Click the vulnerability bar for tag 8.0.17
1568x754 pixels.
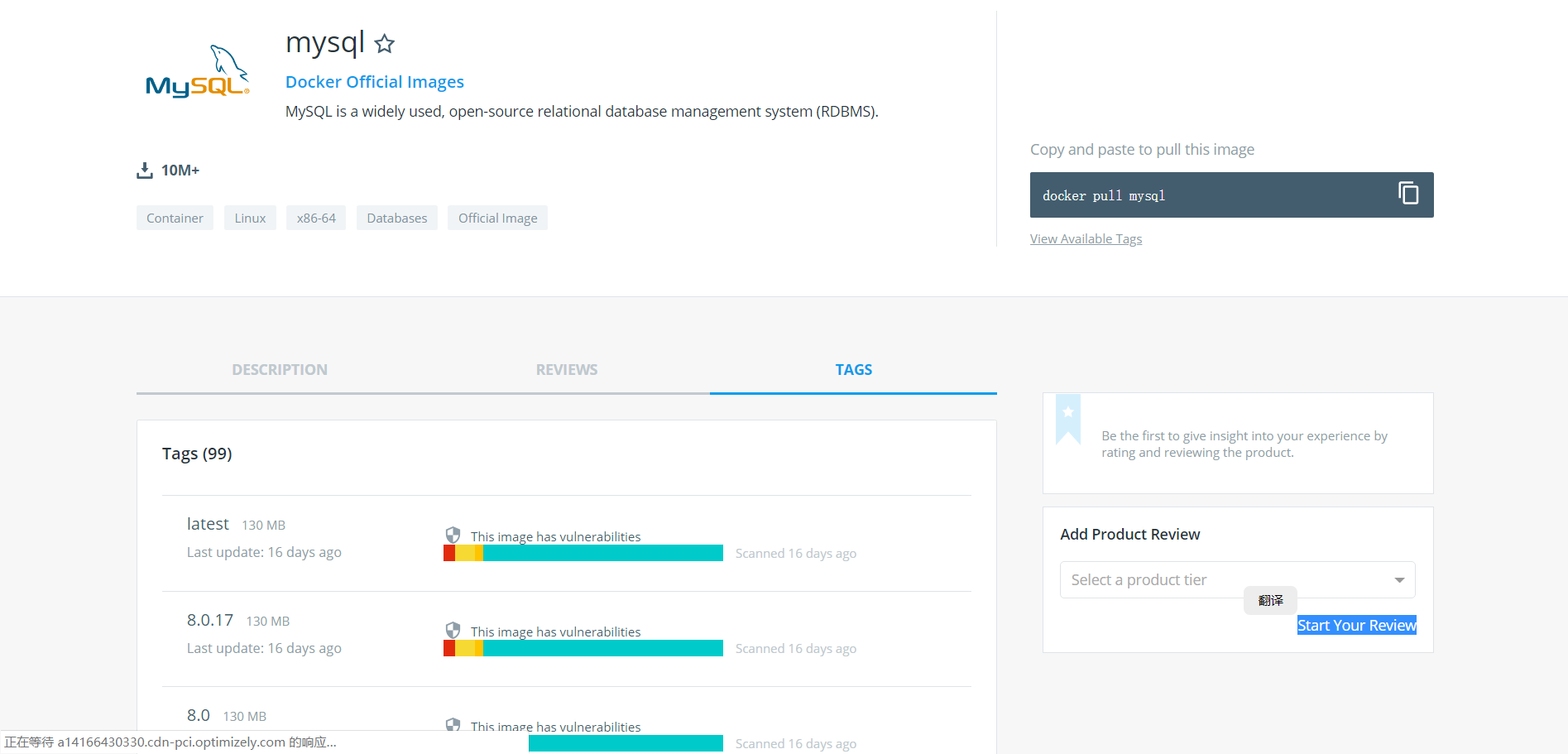583,648
